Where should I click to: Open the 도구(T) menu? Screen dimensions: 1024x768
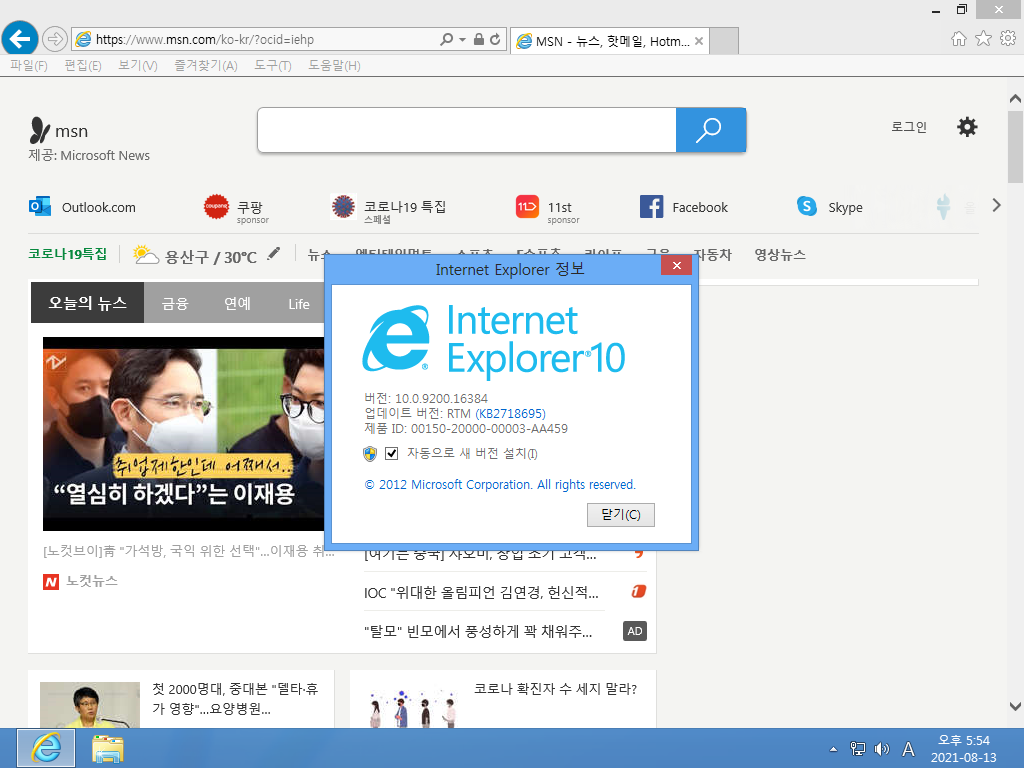click(x=273, y=66)
